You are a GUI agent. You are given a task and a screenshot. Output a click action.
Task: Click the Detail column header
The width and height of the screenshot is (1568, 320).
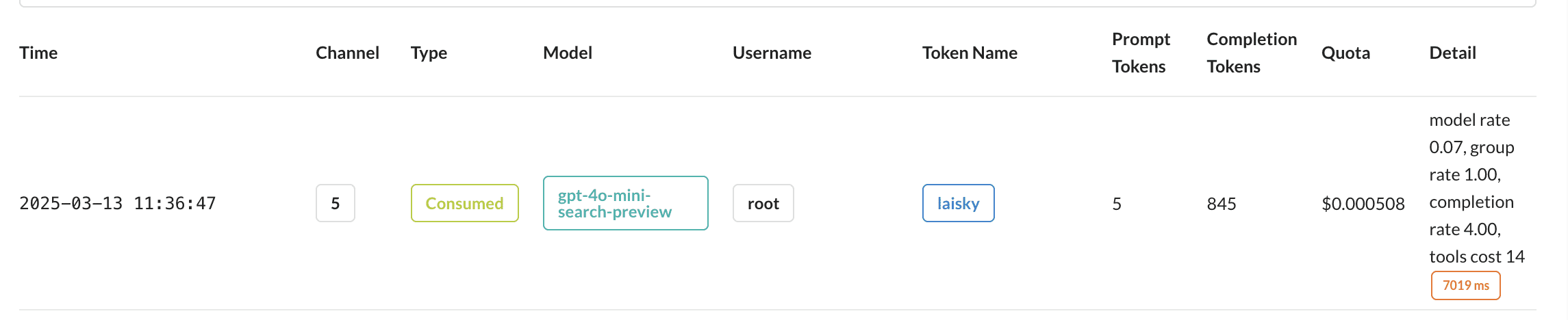[1452, 53]
